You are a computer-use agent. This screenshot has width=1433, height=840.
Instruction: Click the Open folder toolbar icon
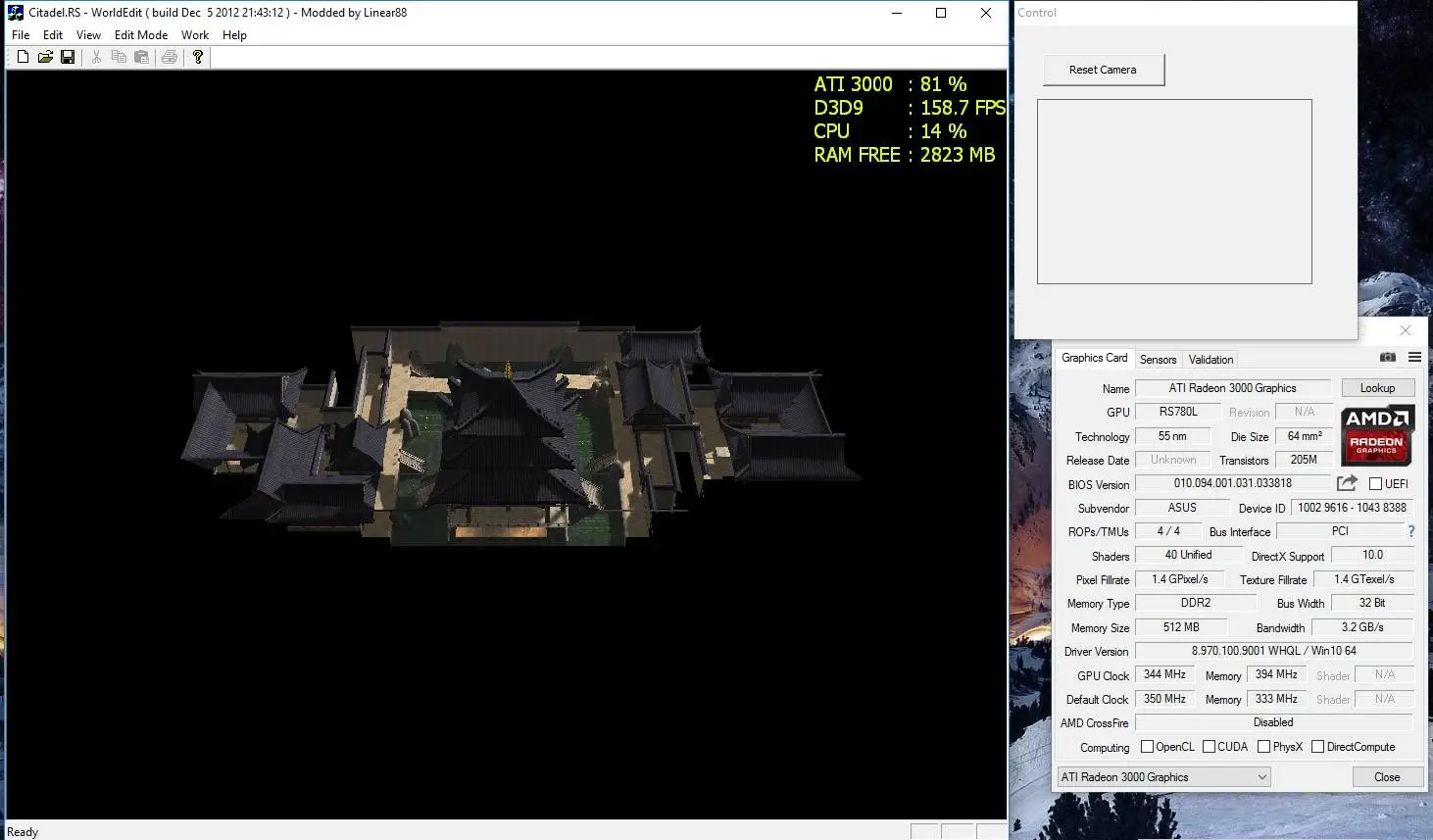click(45, 57)
